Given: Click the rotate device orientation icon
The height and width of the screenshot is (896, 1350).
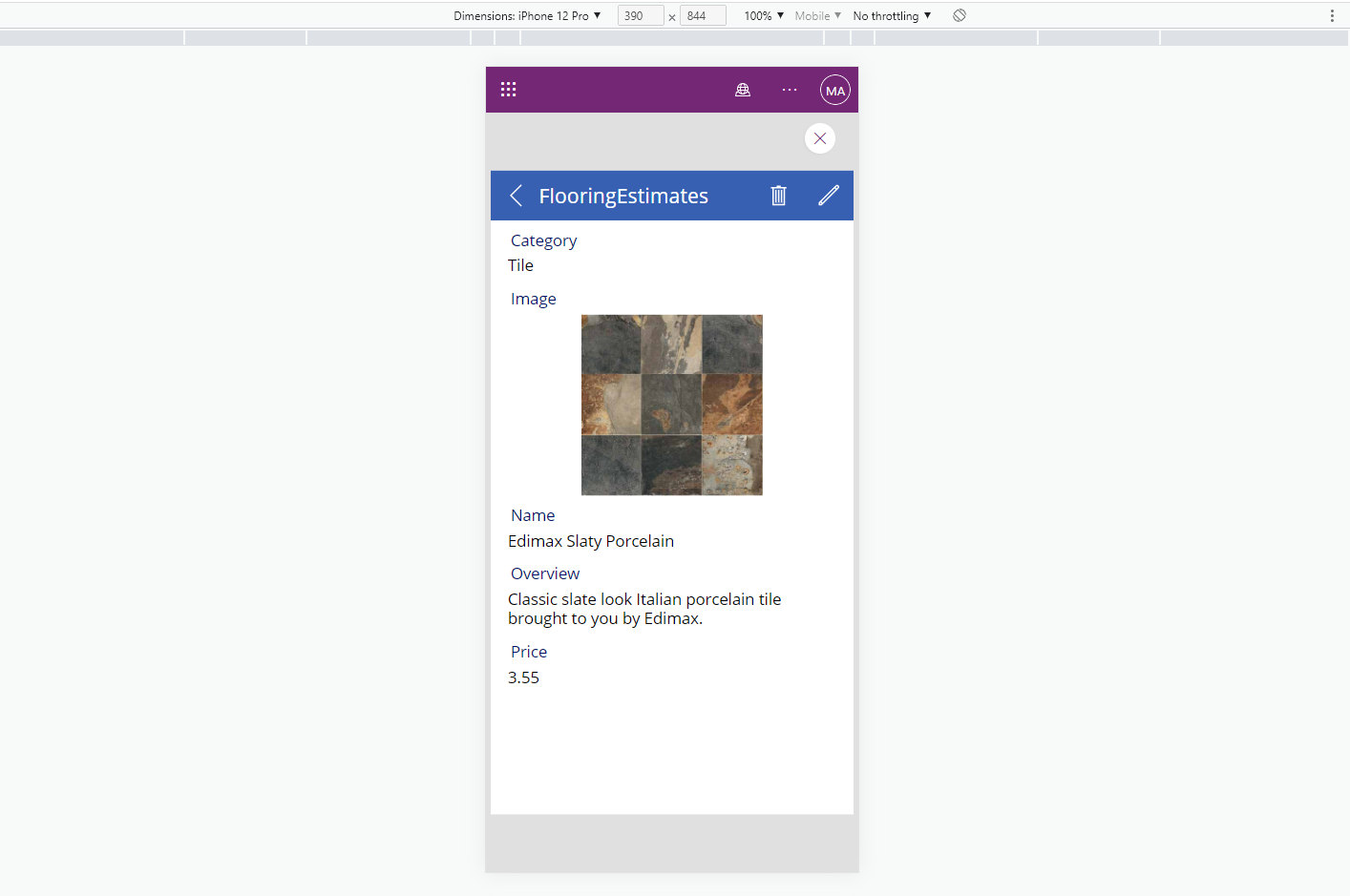Looking at the screenshot, I should tap(960, 15).
